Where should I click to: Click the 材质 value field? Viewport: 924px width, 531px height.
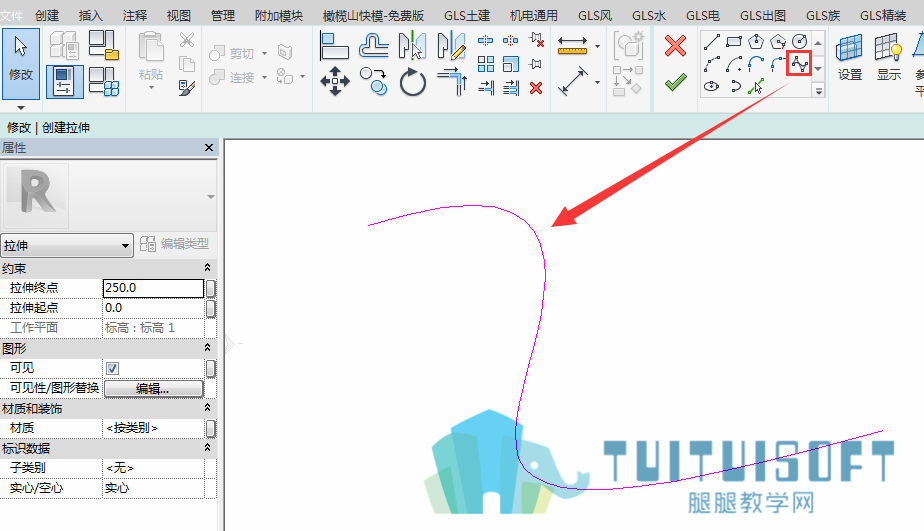[x=153, y=428]
